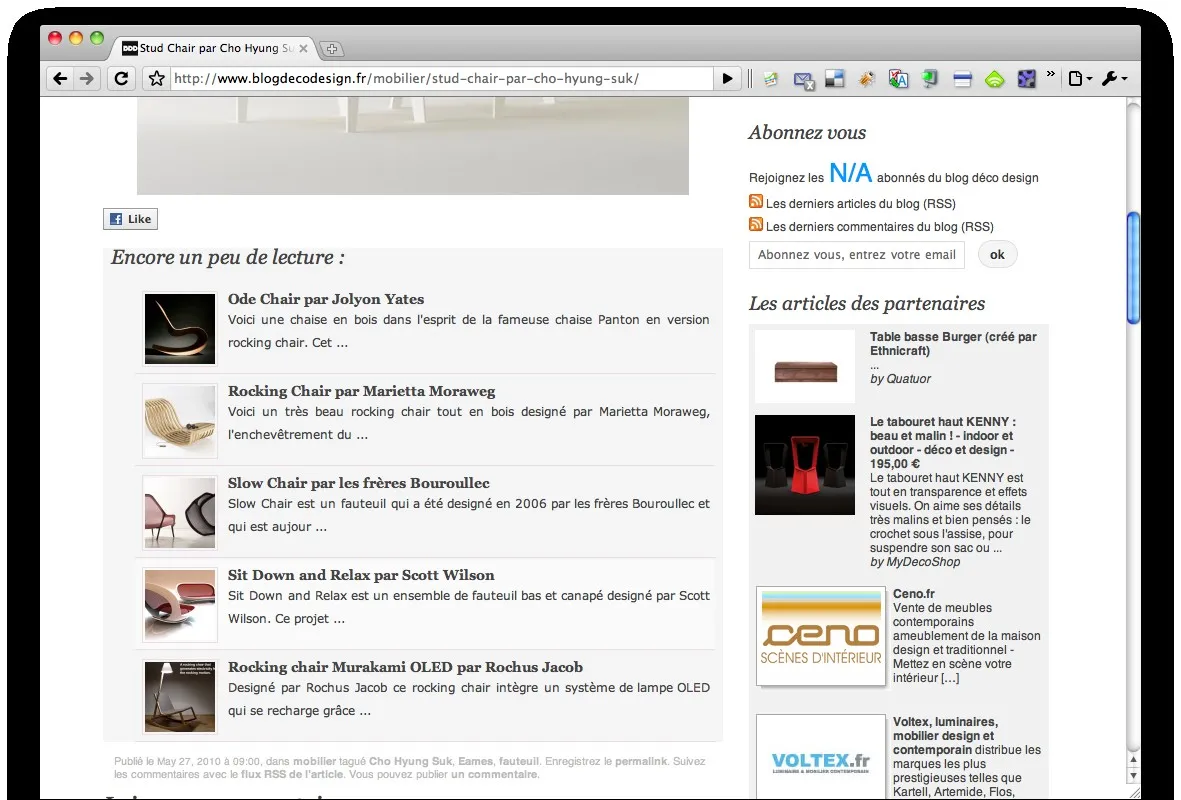Image resolution: width=1181 pixels, height=800 pixels.
Task: Open the Rocking Chair par Marietta Moraweg article
Action: click(x=362, y=391)
